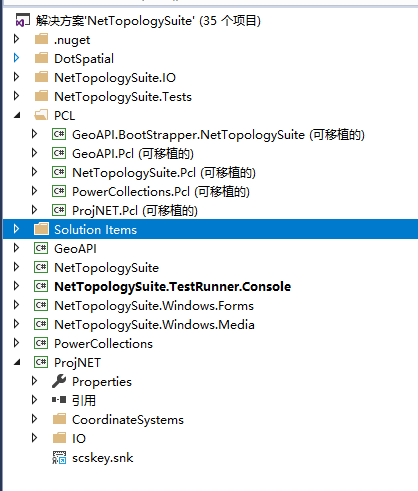The image size is (418, 491).
Task: Click the .nuget folder icon
Action: point(42,39)
